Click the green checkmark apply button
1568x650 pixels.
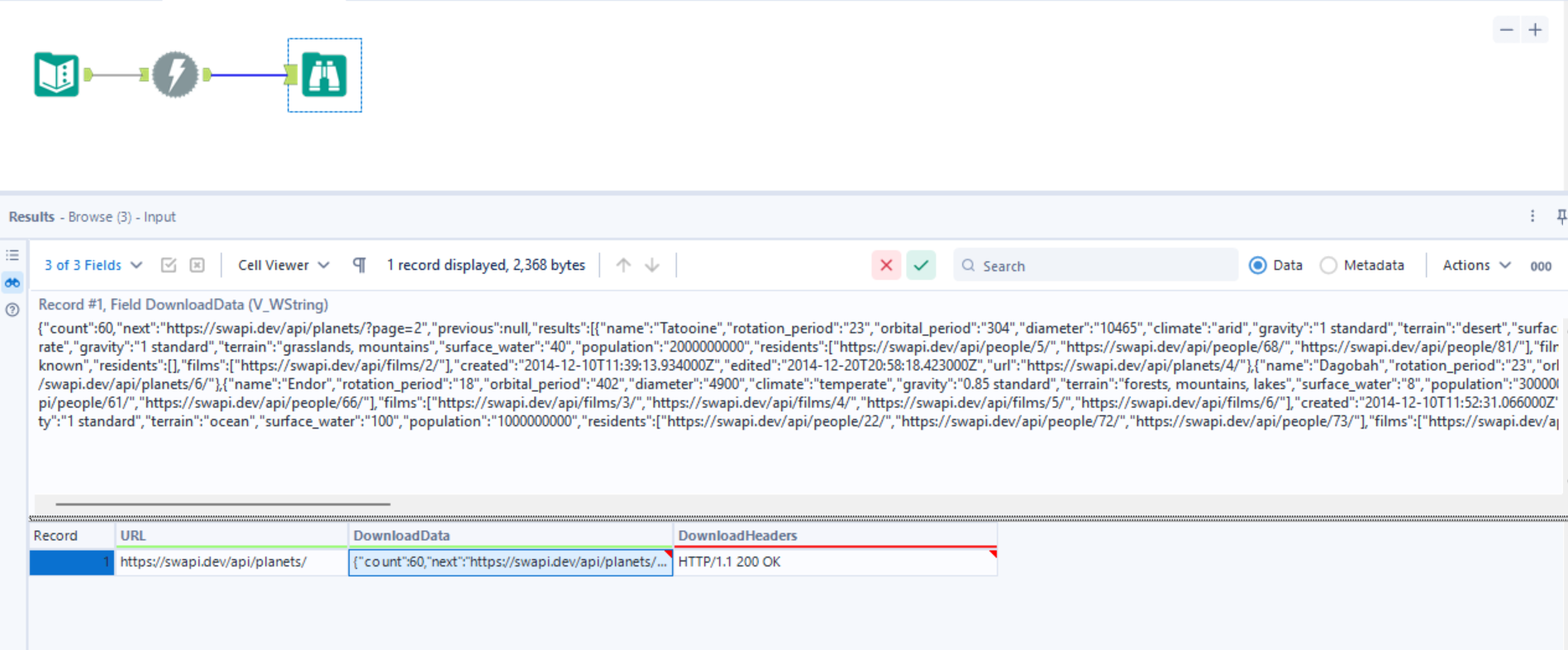tap(921, 265)
